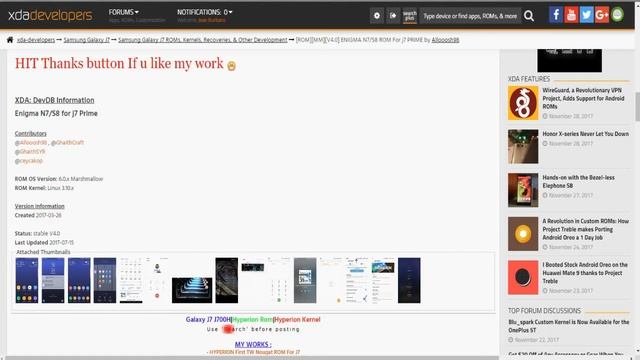Image resolution: width=640 pixels, height=360 pixels.
Task: Open the settings gear icon in header
Action: tap(377, 16)
